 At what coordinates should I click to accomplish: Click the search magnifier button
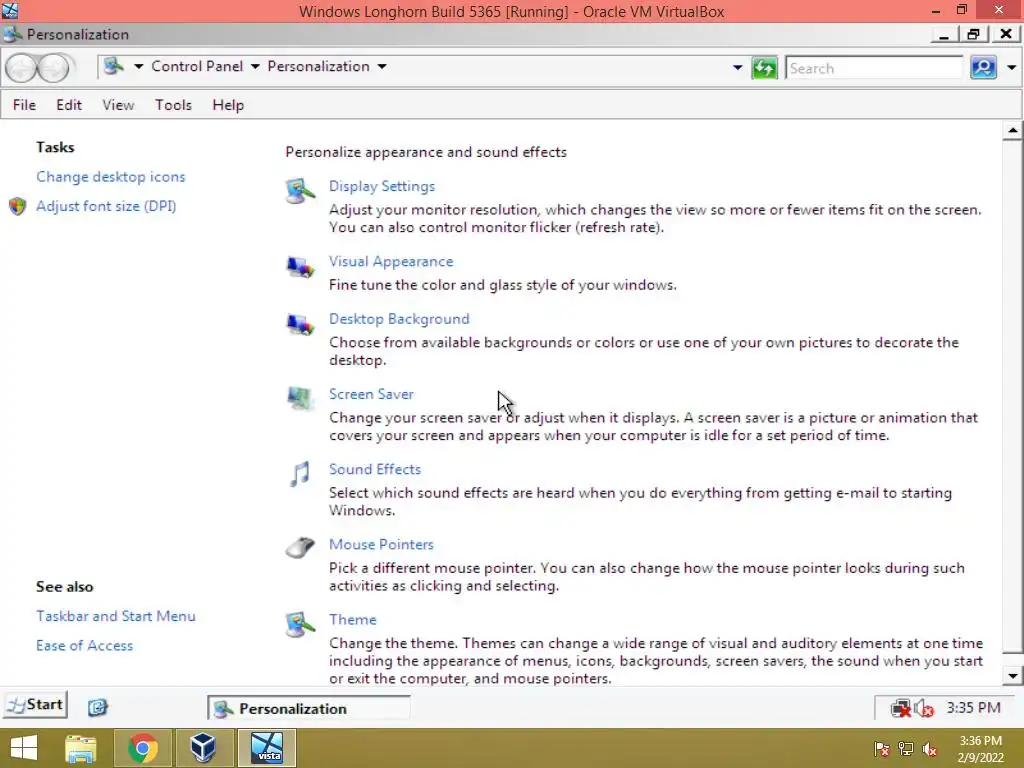984,67
